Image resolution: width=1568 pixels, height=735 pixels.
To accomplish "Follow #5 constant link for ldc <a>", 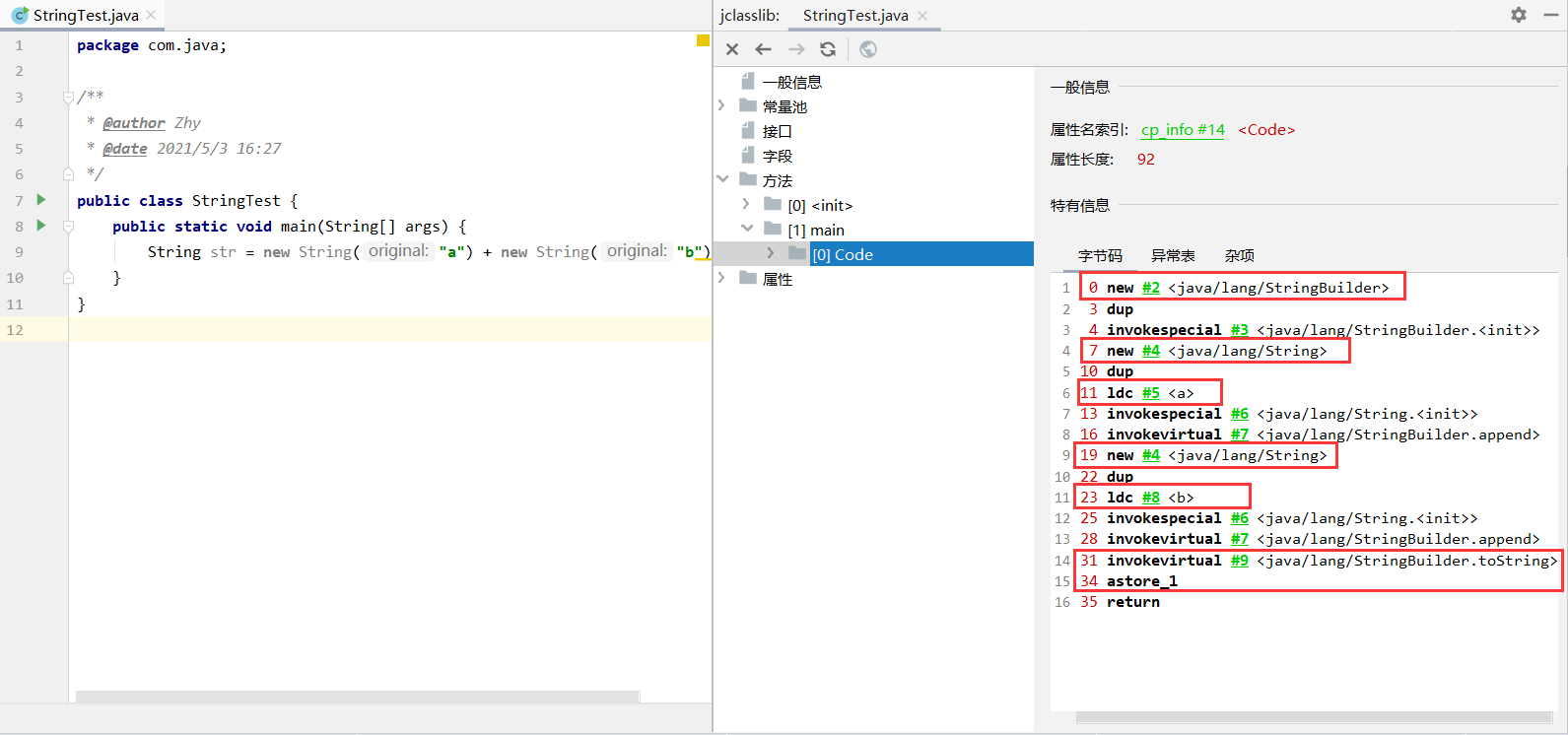I will point(1151,393).
